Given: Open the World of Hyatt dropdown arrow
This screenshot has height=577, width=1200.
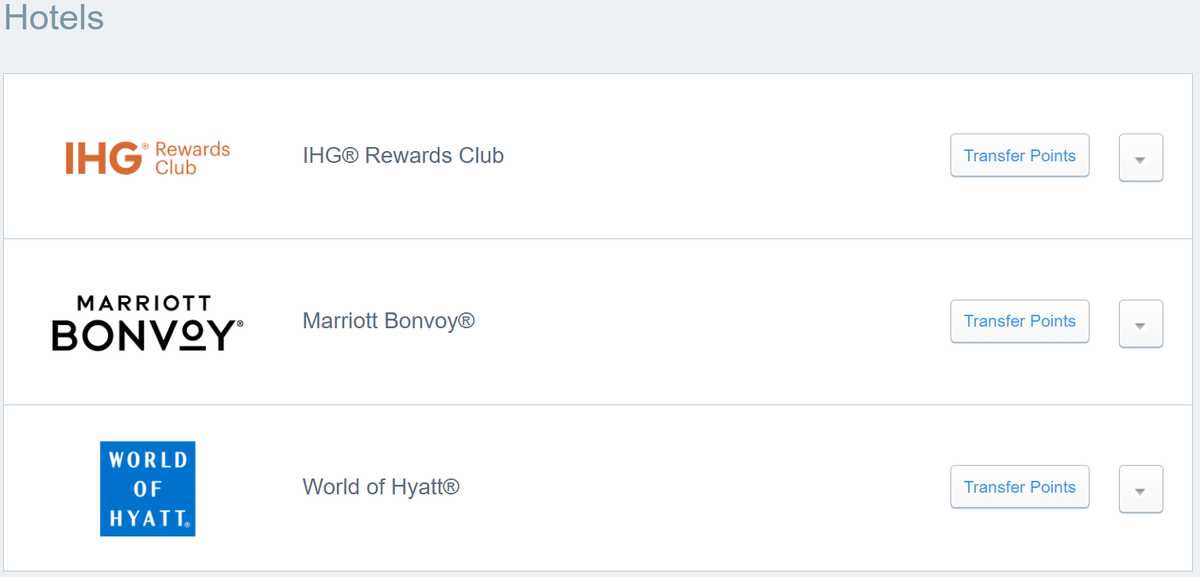Looking at the screenshot, I should (x=1141, y=489).
